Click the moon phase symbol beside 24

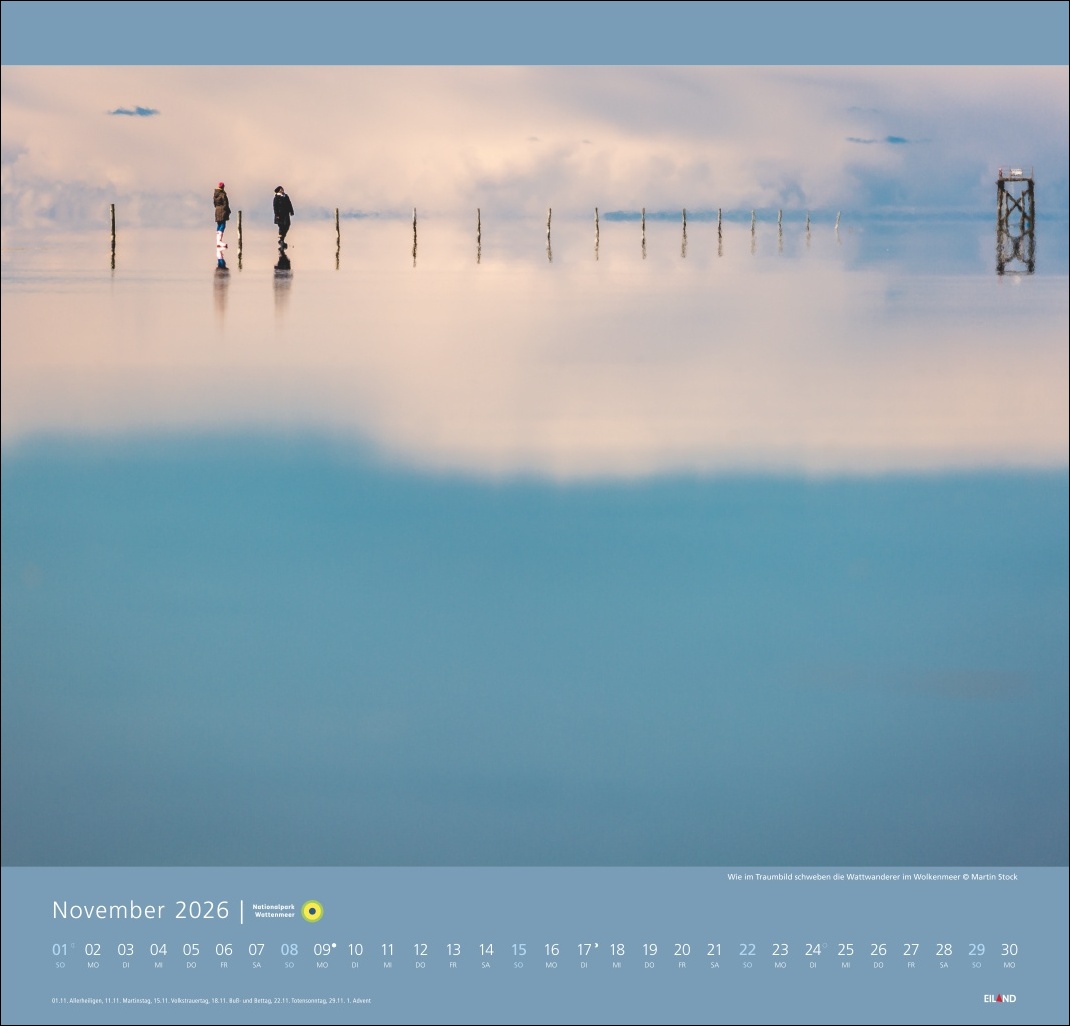click(x=824, y=944)
